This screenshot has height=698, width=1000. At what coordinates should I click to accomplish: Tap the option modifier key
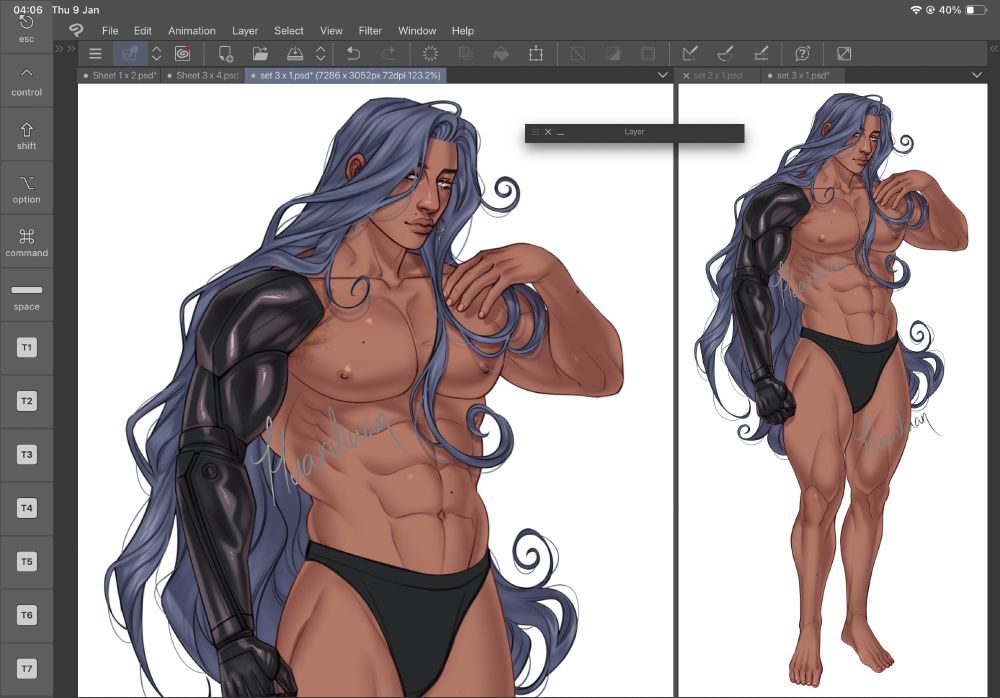pos(26,188)
